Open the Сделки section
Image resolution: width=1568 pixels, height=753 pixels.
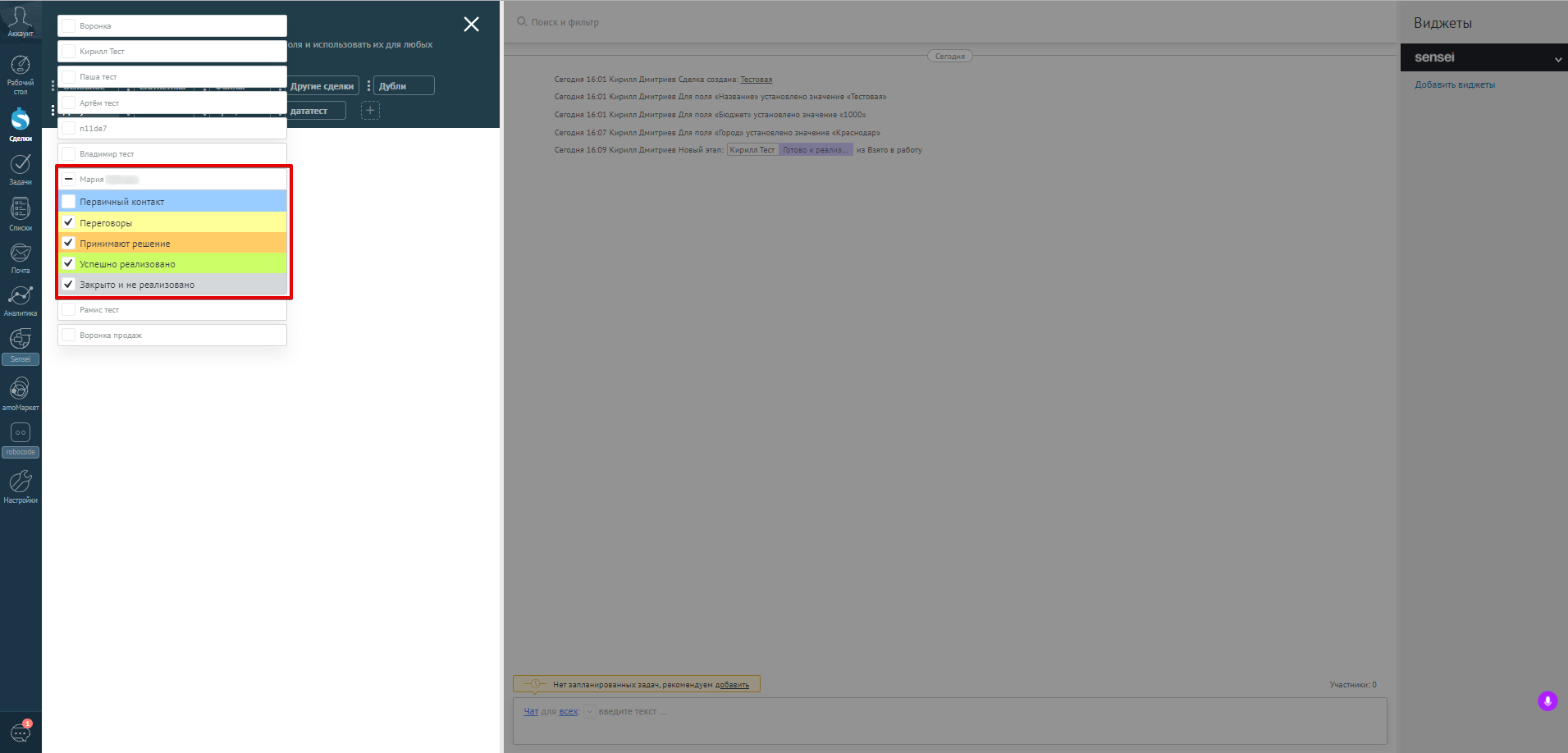click(x=20, y=125)
